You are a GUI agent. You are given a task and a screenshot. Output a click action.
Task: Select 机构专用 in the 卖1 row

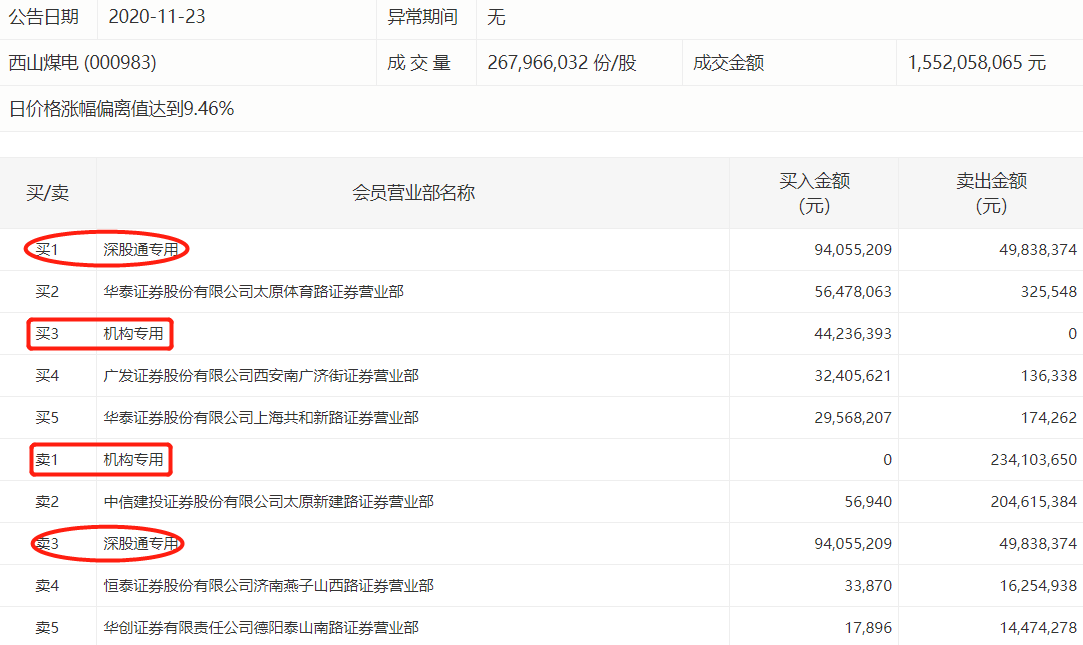133,460
